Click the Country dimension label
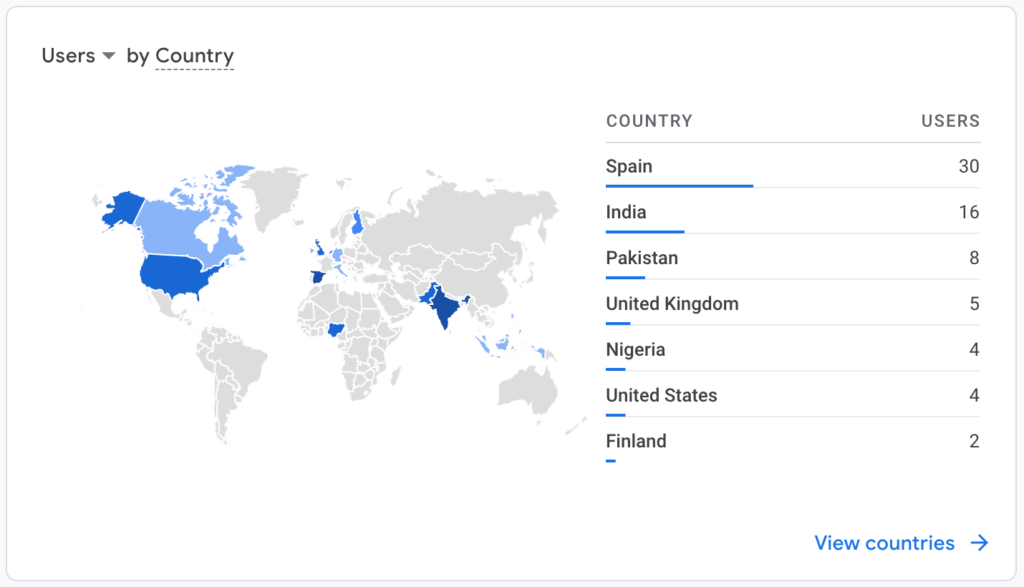Image resolution: width=1024 pixels, height=587 pixels. pyautogui.click(x=195, y=56)
